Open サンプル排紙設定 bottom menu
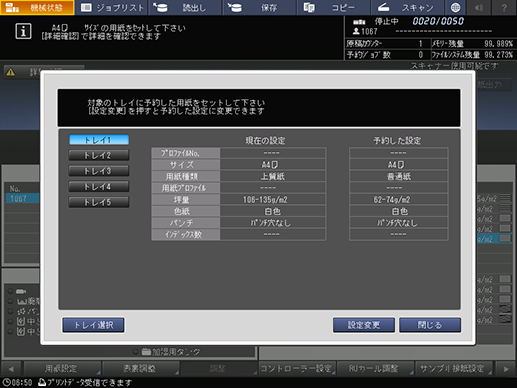This screenshot has width=517, height=388. [x=454, y=369]
